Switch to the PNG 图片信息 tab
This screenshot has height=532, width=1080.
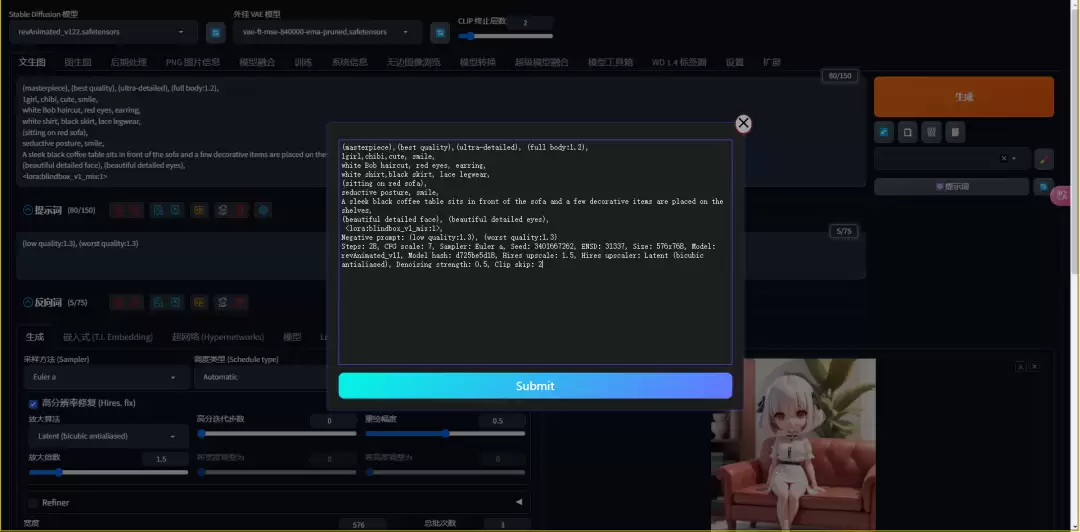click(x=192, y=62)
